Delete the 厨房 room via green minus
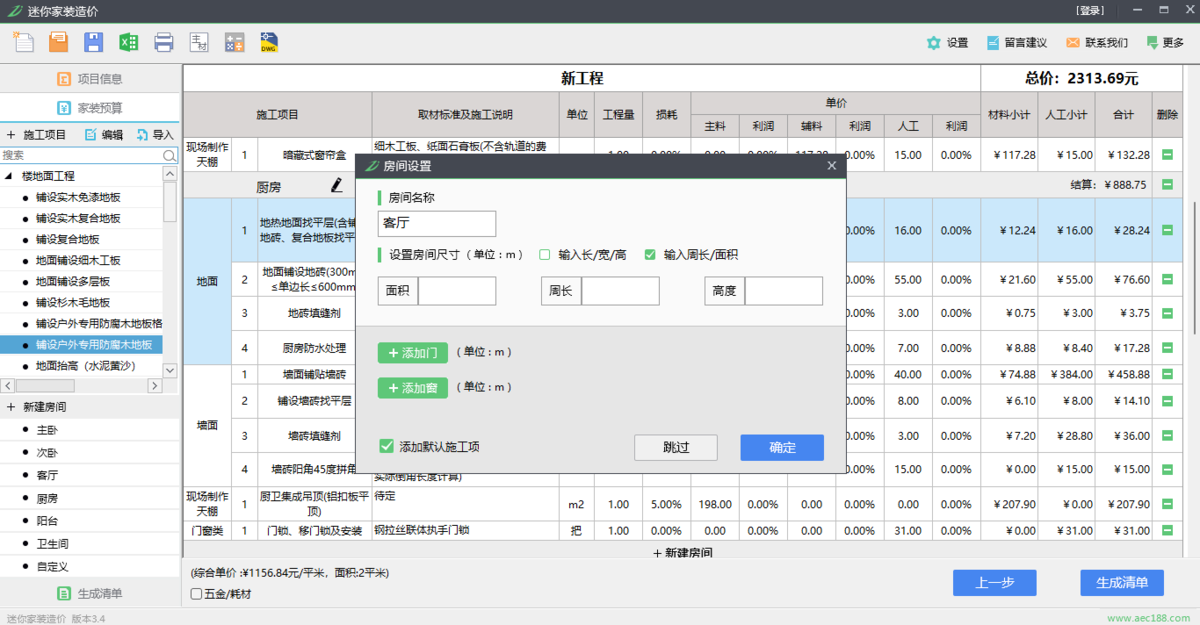 pyautogui.click(x=1167, y=185)
